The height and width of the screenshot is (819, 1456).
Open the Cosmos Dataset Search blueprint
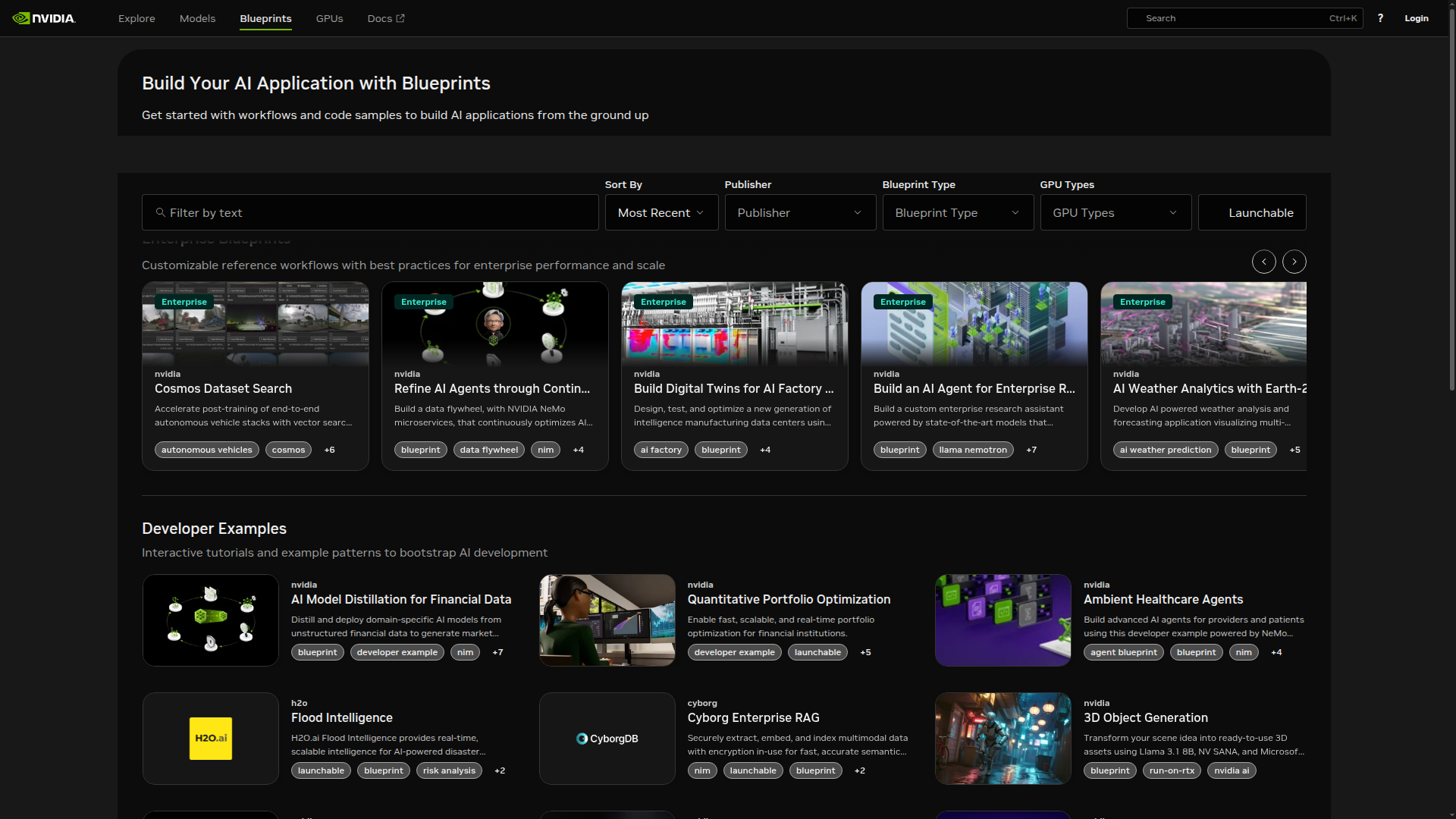tap(223, 389)
